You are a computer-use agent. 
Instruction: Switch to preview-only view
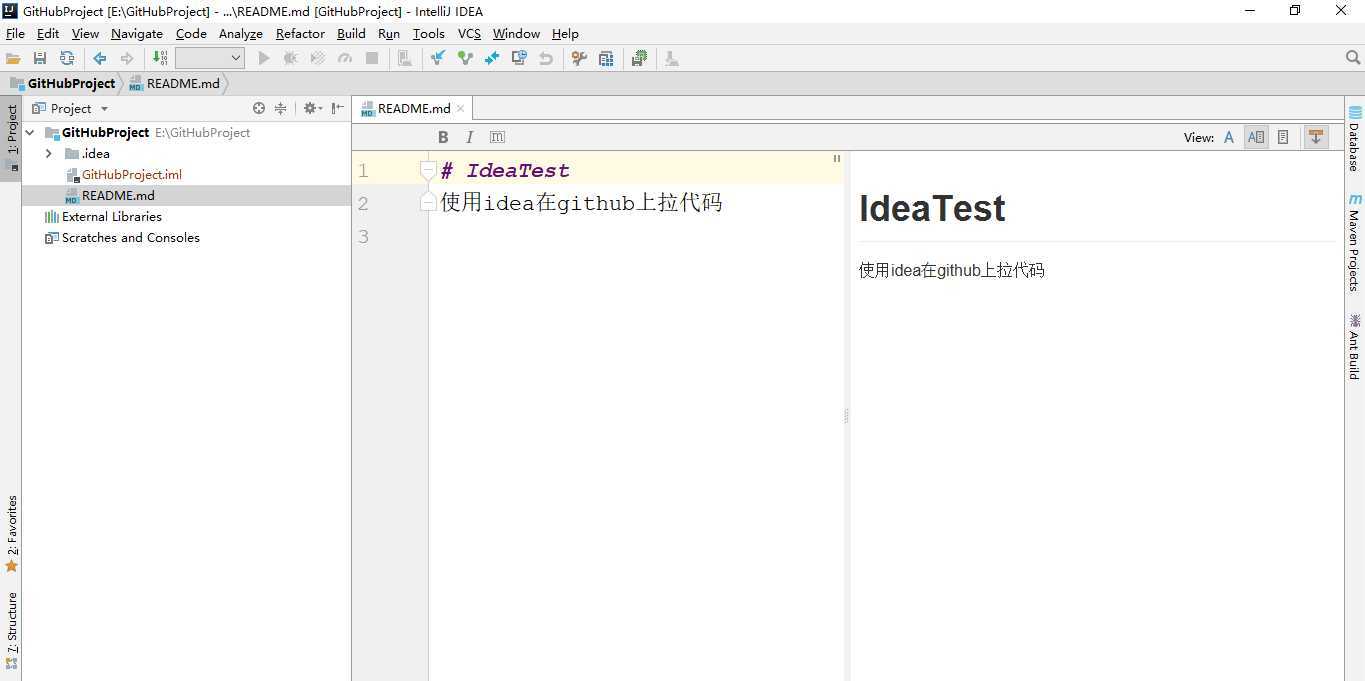[x=1283, y=137]
